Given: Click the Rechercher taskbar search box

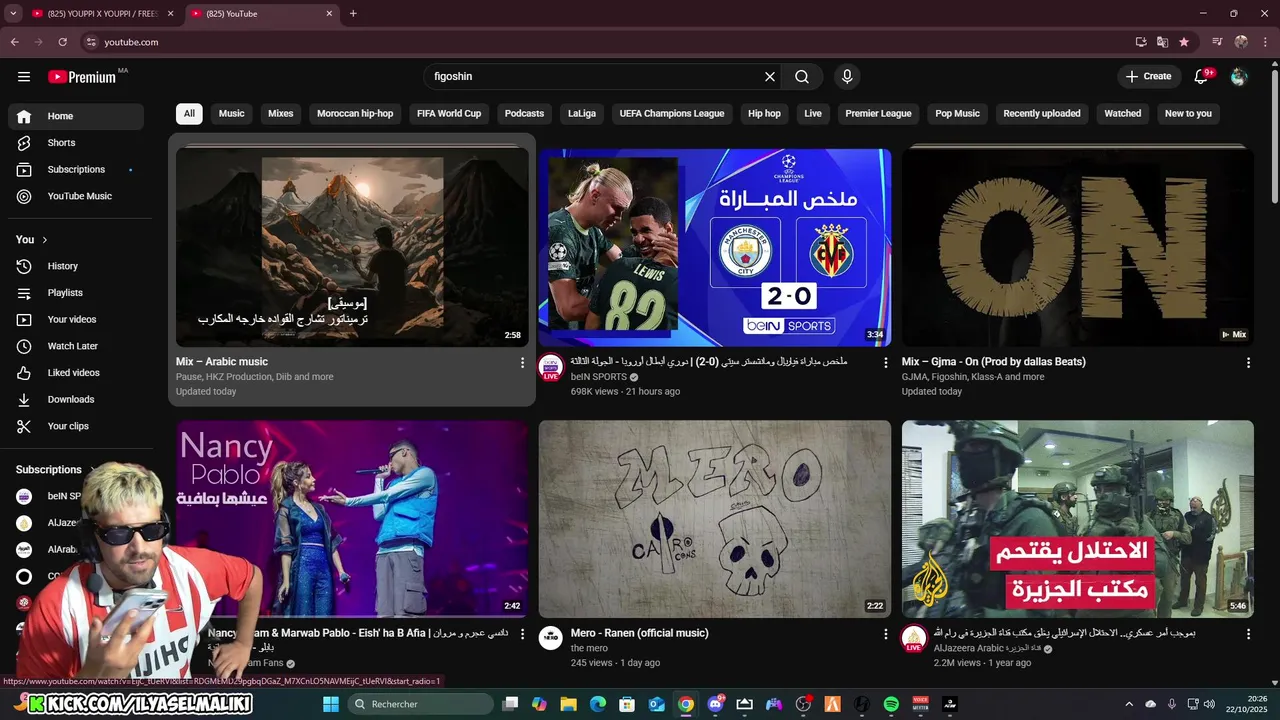Looking at the screenshot, I should pyautogui.click(x=421, y=704).
